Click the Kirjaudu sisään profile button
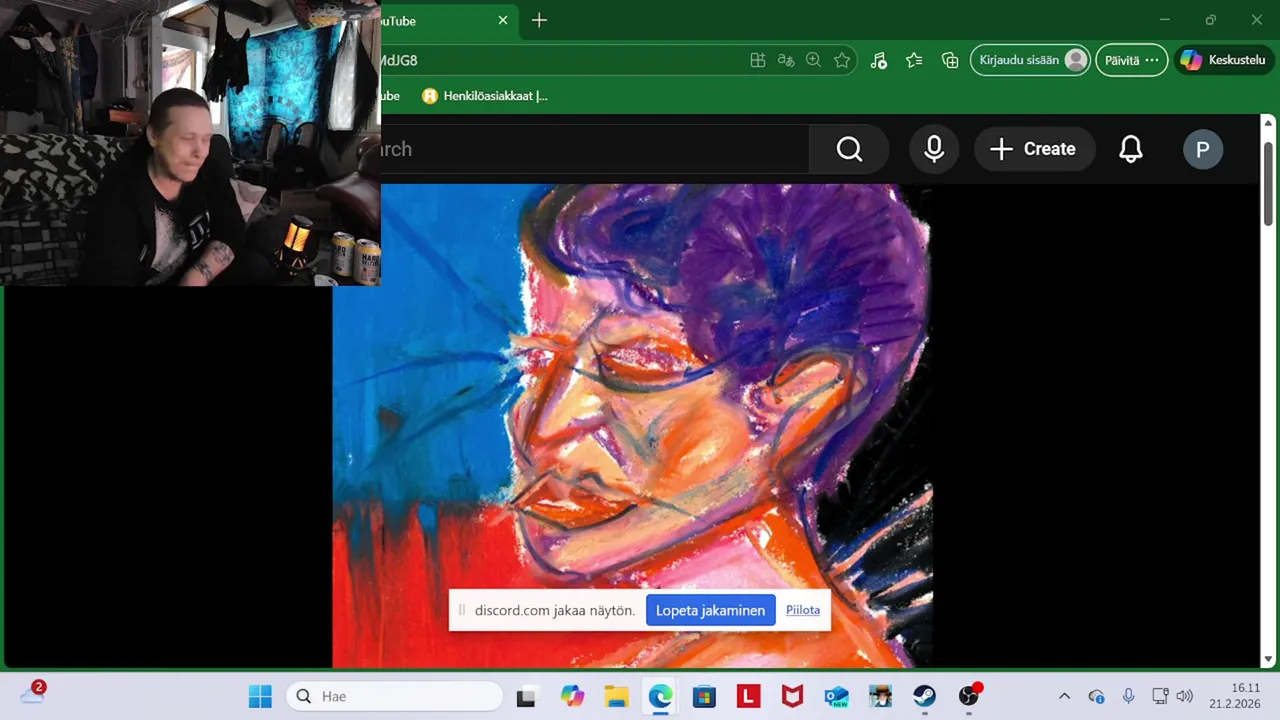Image resolution: width=1280 pixels, height=720 pixels. point(1030,60)
